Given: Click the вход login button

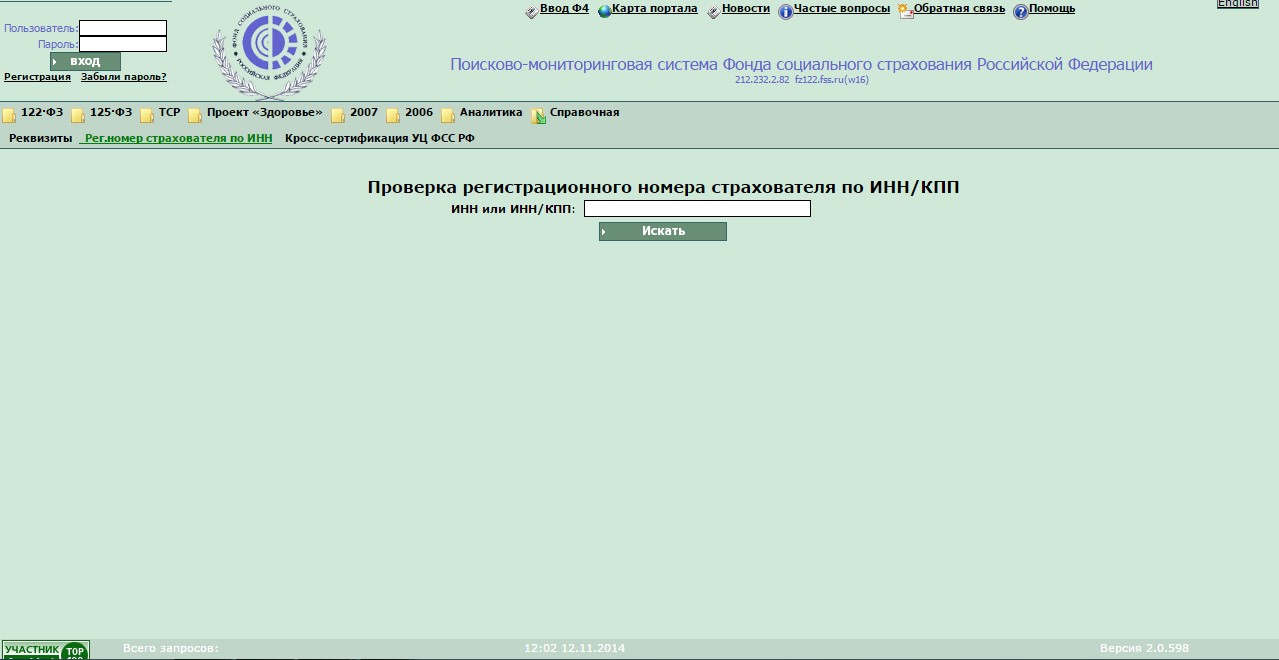Looking at the screenshot, I should click(85, 62).
